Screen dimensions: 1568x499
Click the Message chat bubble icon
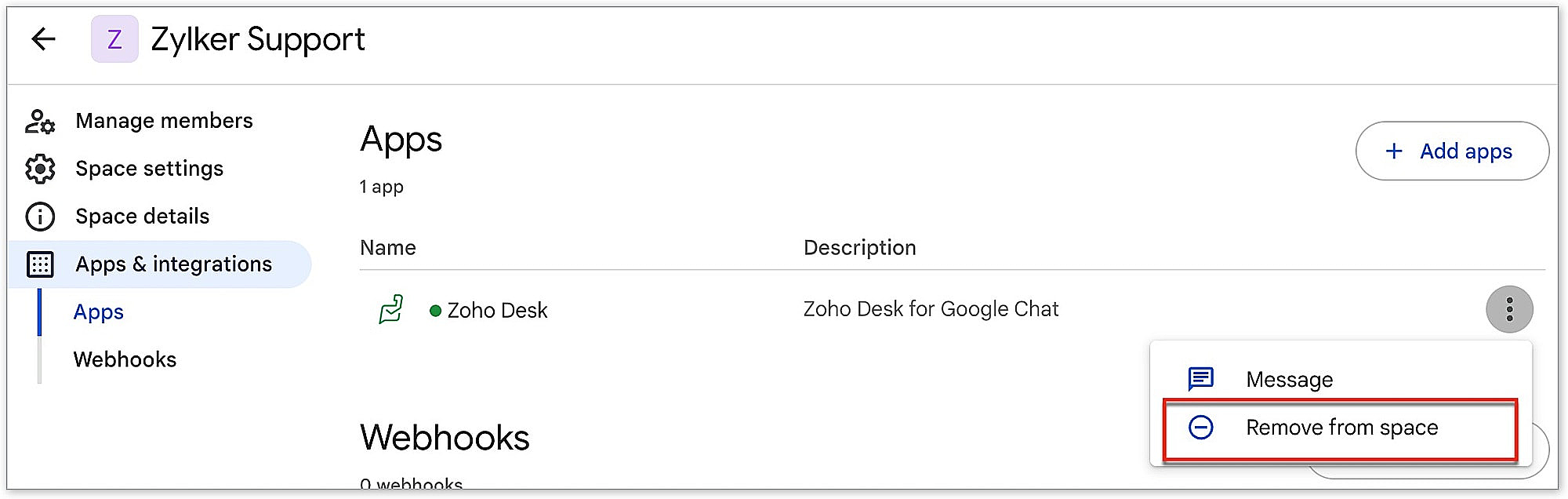1200,379
